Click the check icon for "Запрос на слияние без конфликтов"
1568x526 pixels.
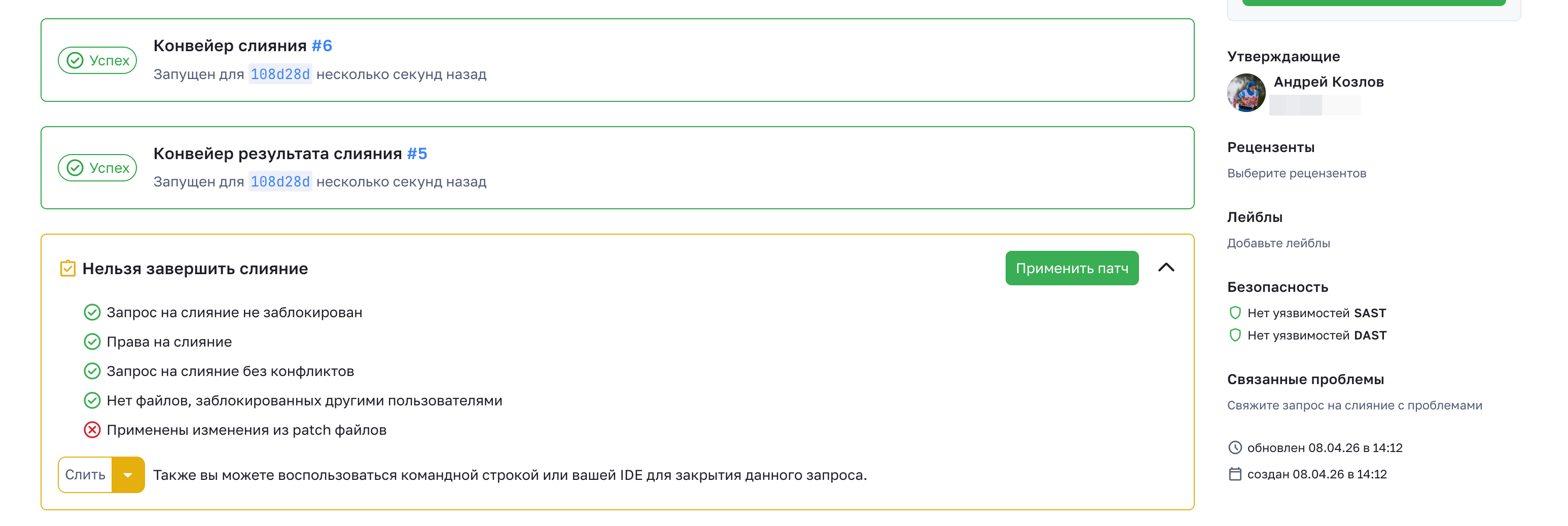coord(92,371)
